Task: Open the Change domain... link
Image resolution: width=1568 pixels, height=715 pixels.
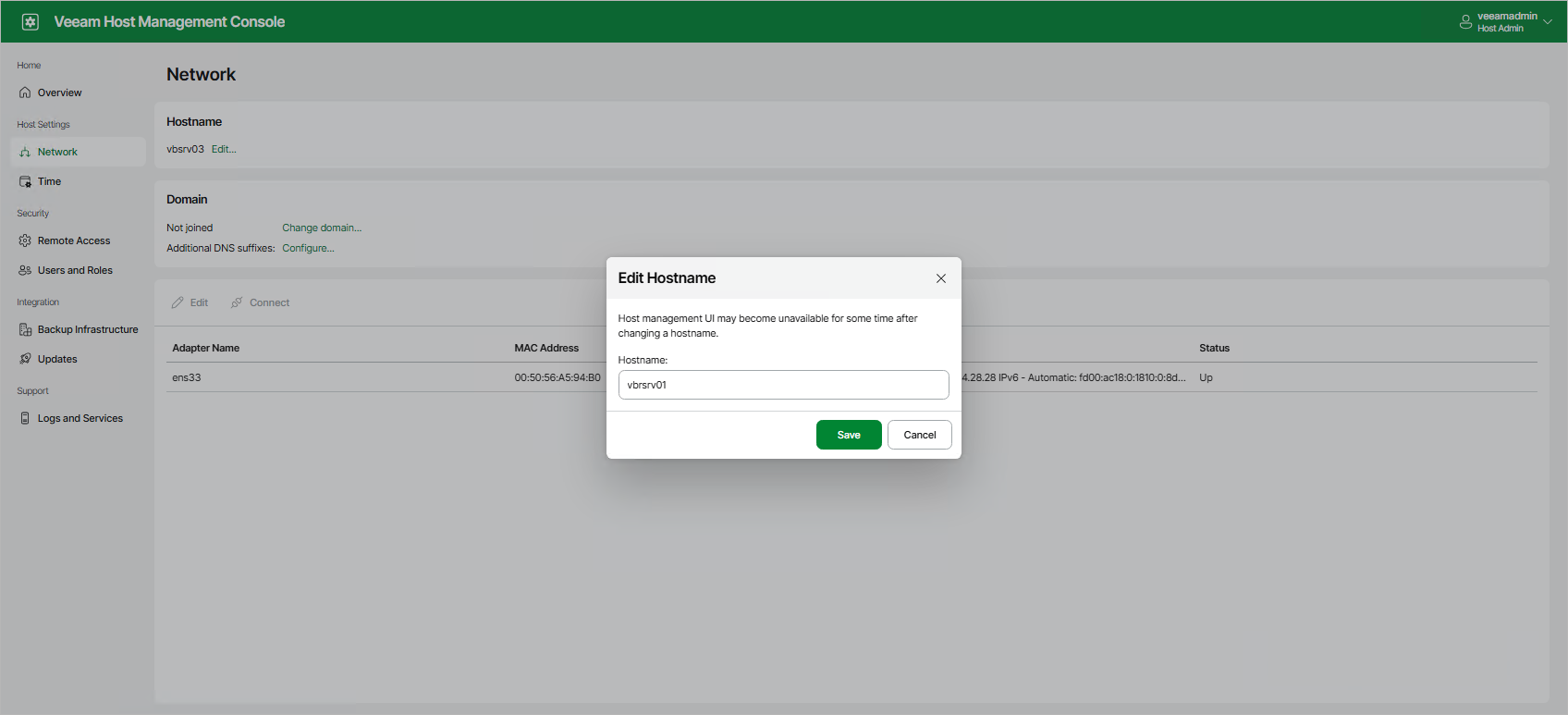Action: coord(322,228)
